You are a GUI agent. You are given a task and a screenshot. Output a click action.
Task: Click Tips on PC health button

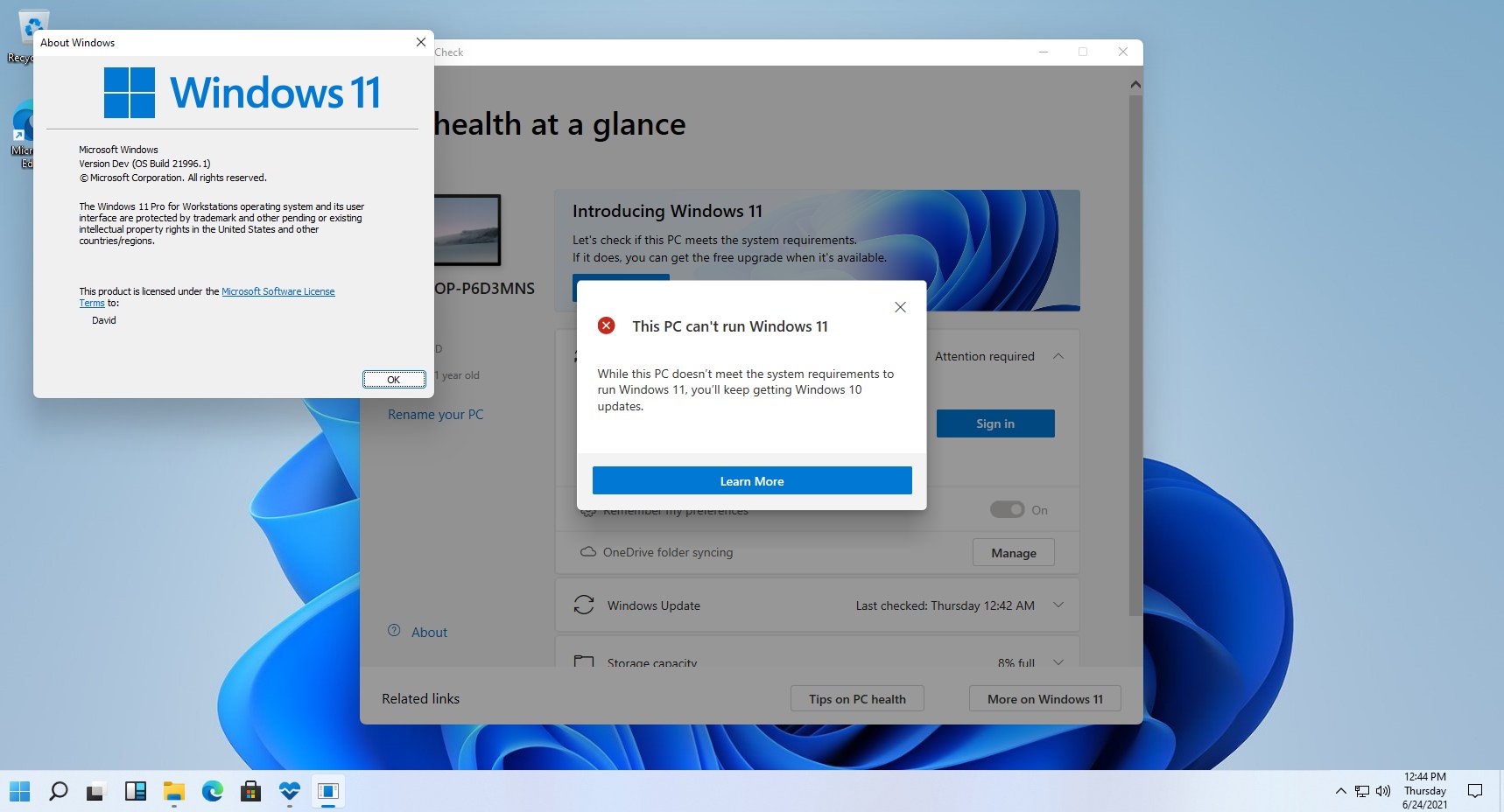857,698
